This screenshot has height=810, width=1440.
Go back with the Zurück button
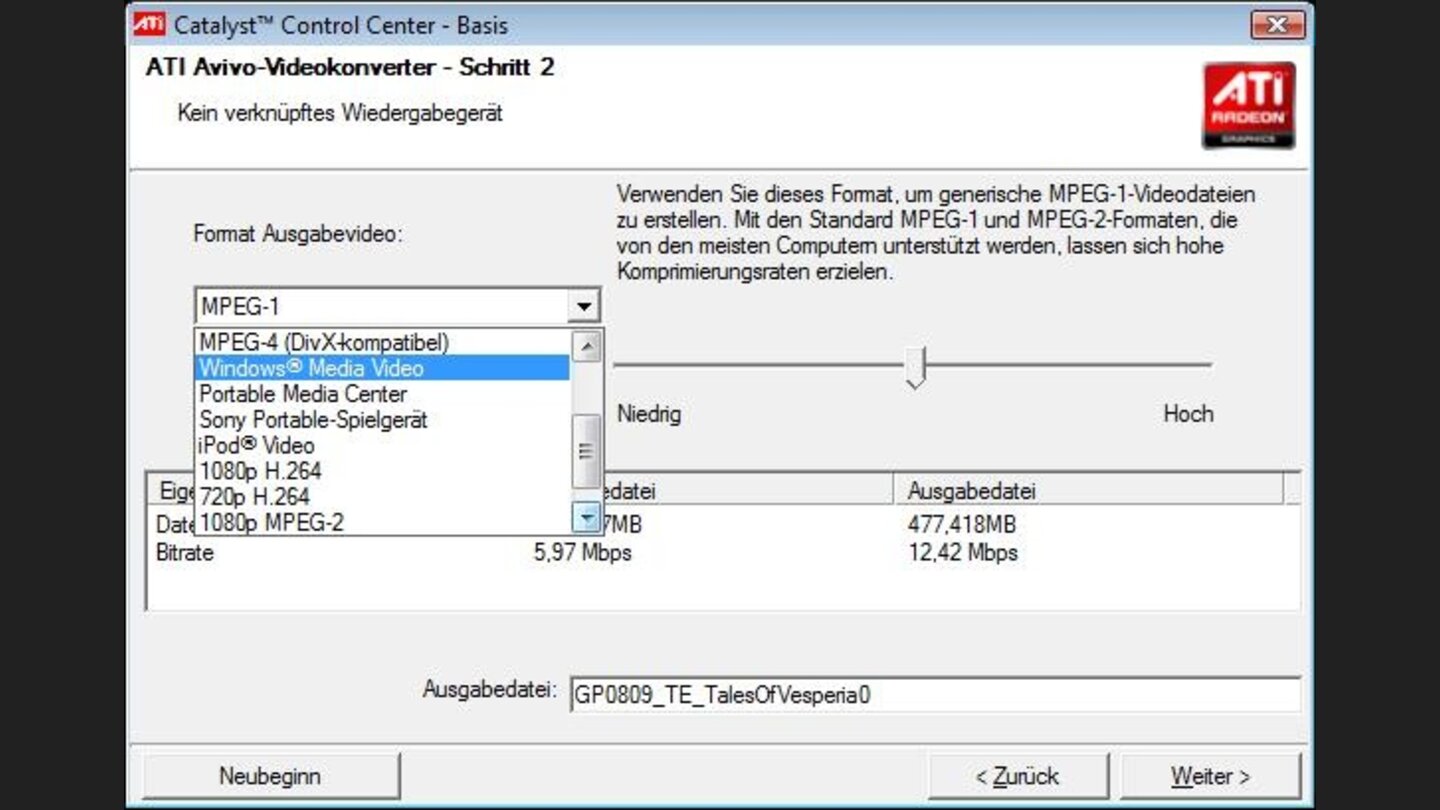pyautogui.click(x=1017, y=776)
